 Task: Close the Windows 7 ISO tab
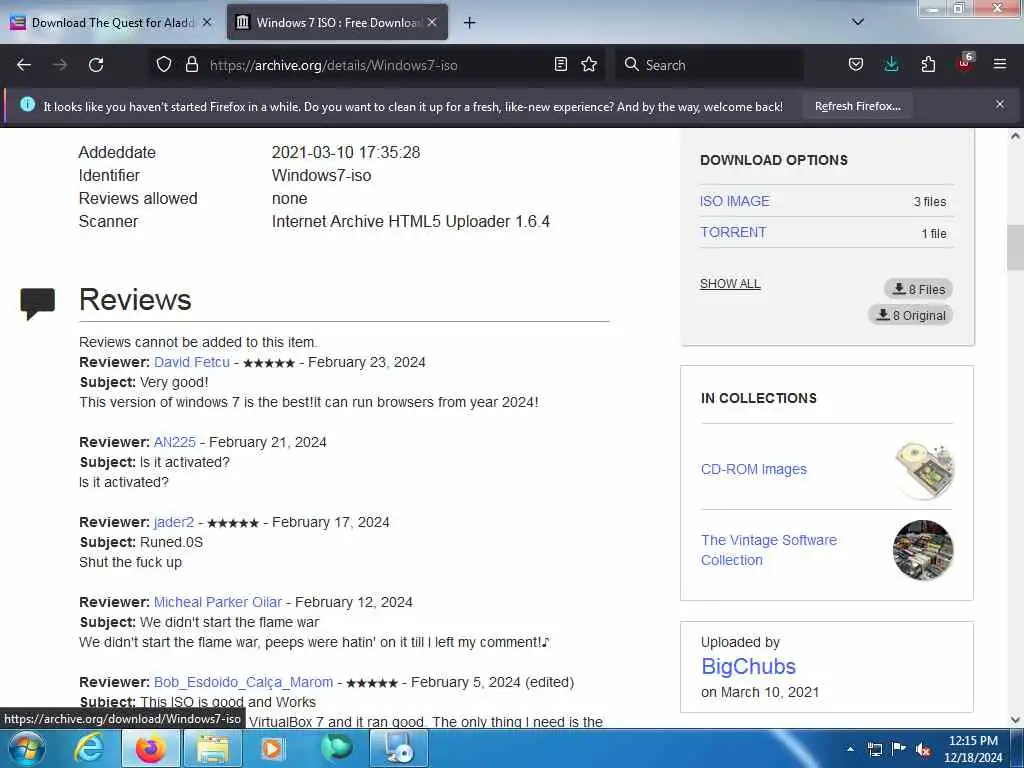(x=432, y=22)
